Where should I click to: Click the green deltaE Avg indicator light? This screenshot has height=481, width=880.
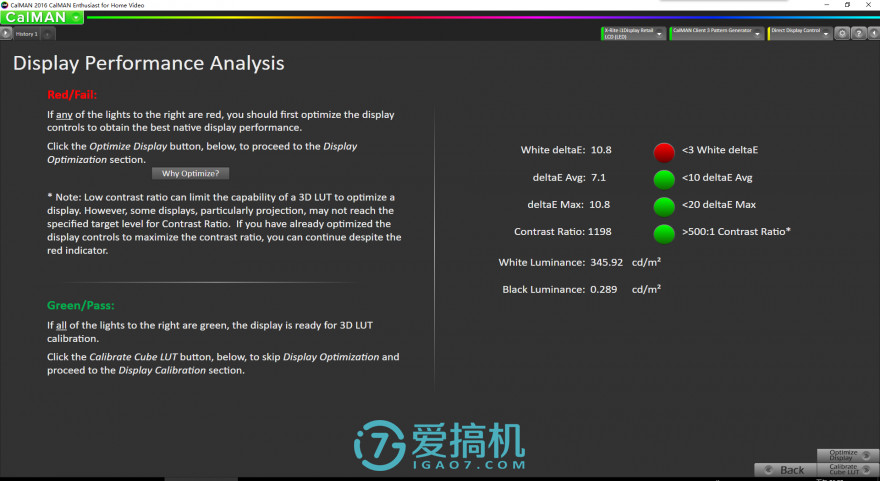click(664, 180)
